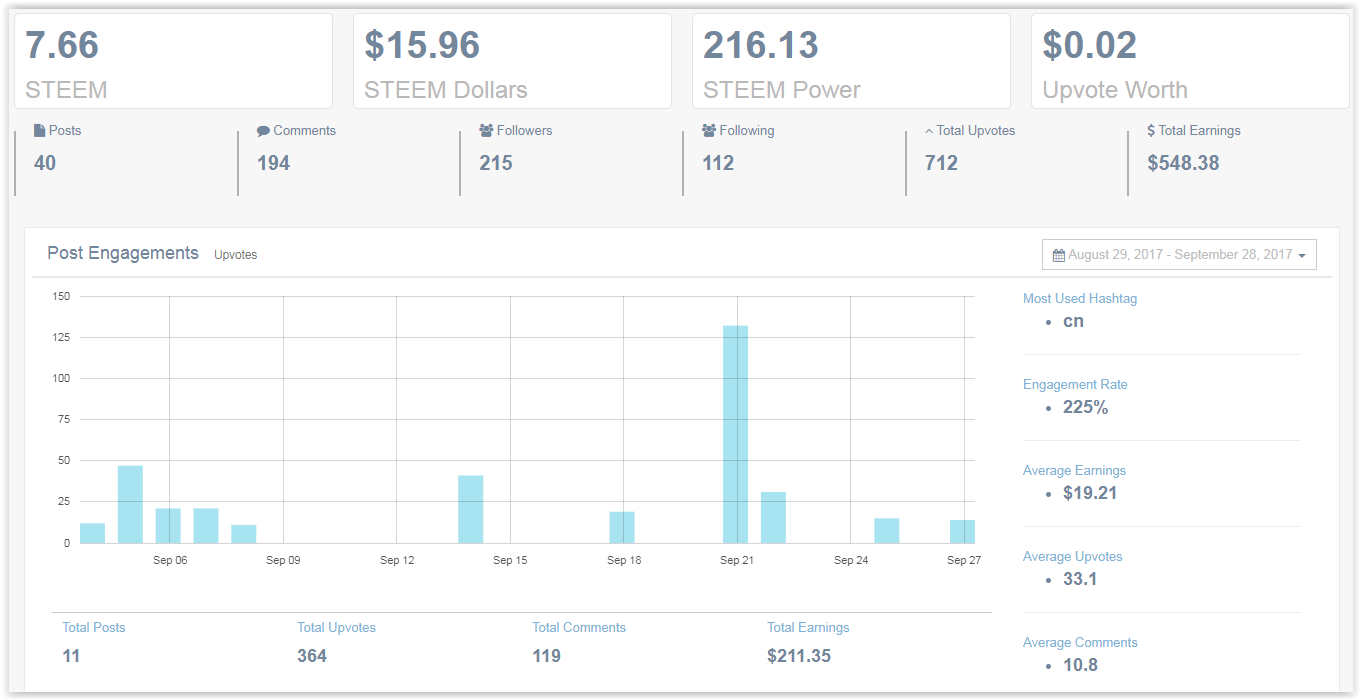Click the Total Posts label under the chart
This screenshot has height=700, width=1361.
coord(94,627)
